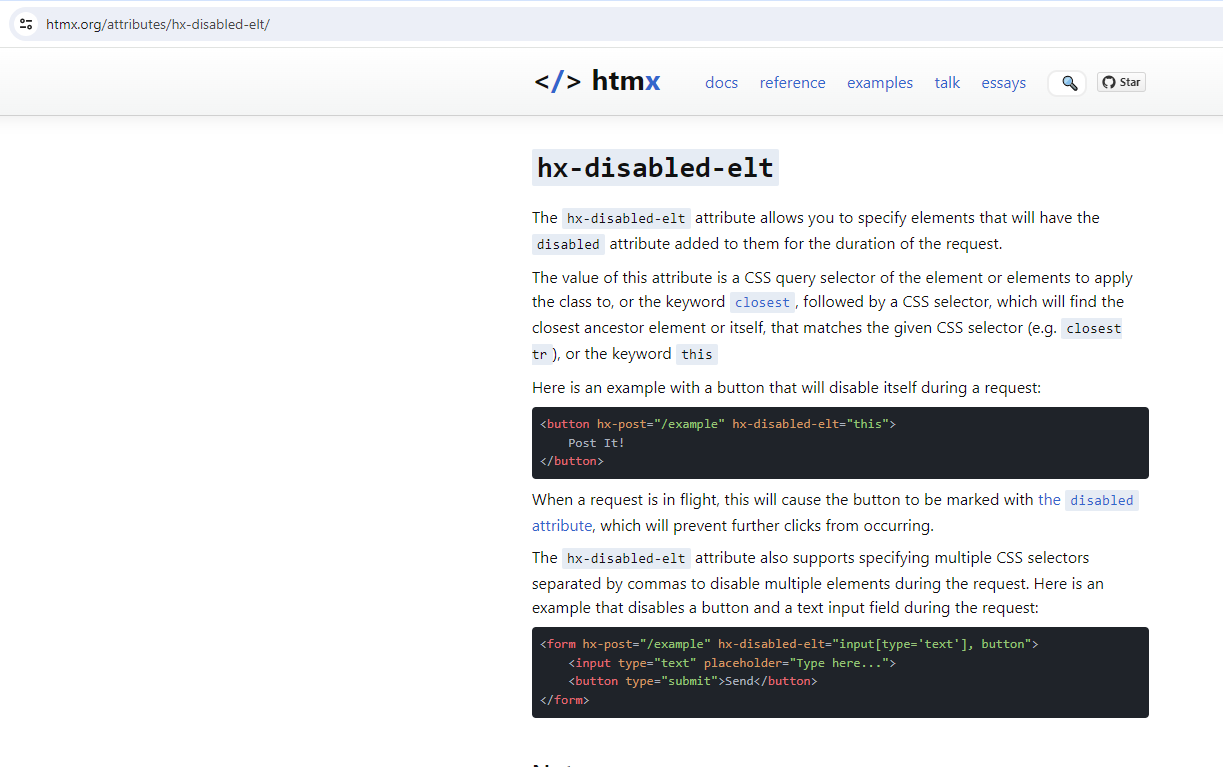Click the 'Post It!' line in the code block
1223x767 pixels.
pos(596,443)
